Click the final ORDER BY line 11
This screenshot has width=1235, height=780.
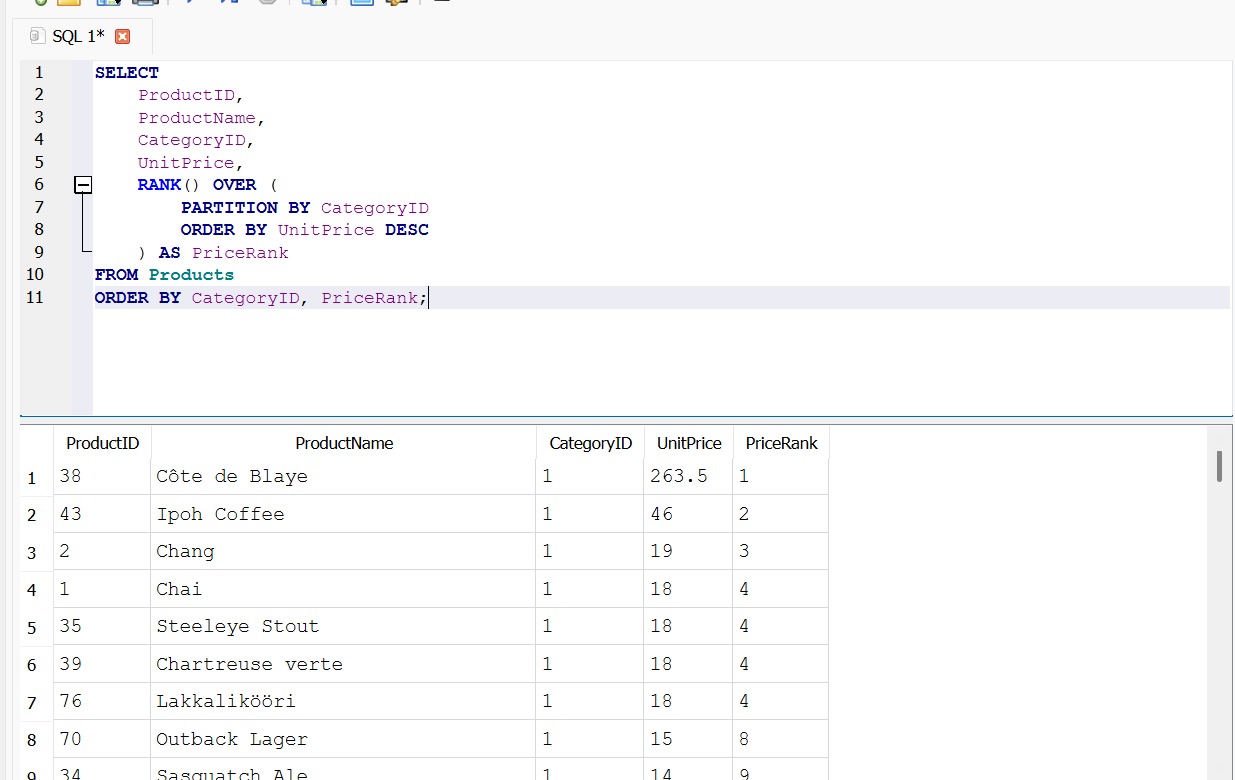(261, 298)
